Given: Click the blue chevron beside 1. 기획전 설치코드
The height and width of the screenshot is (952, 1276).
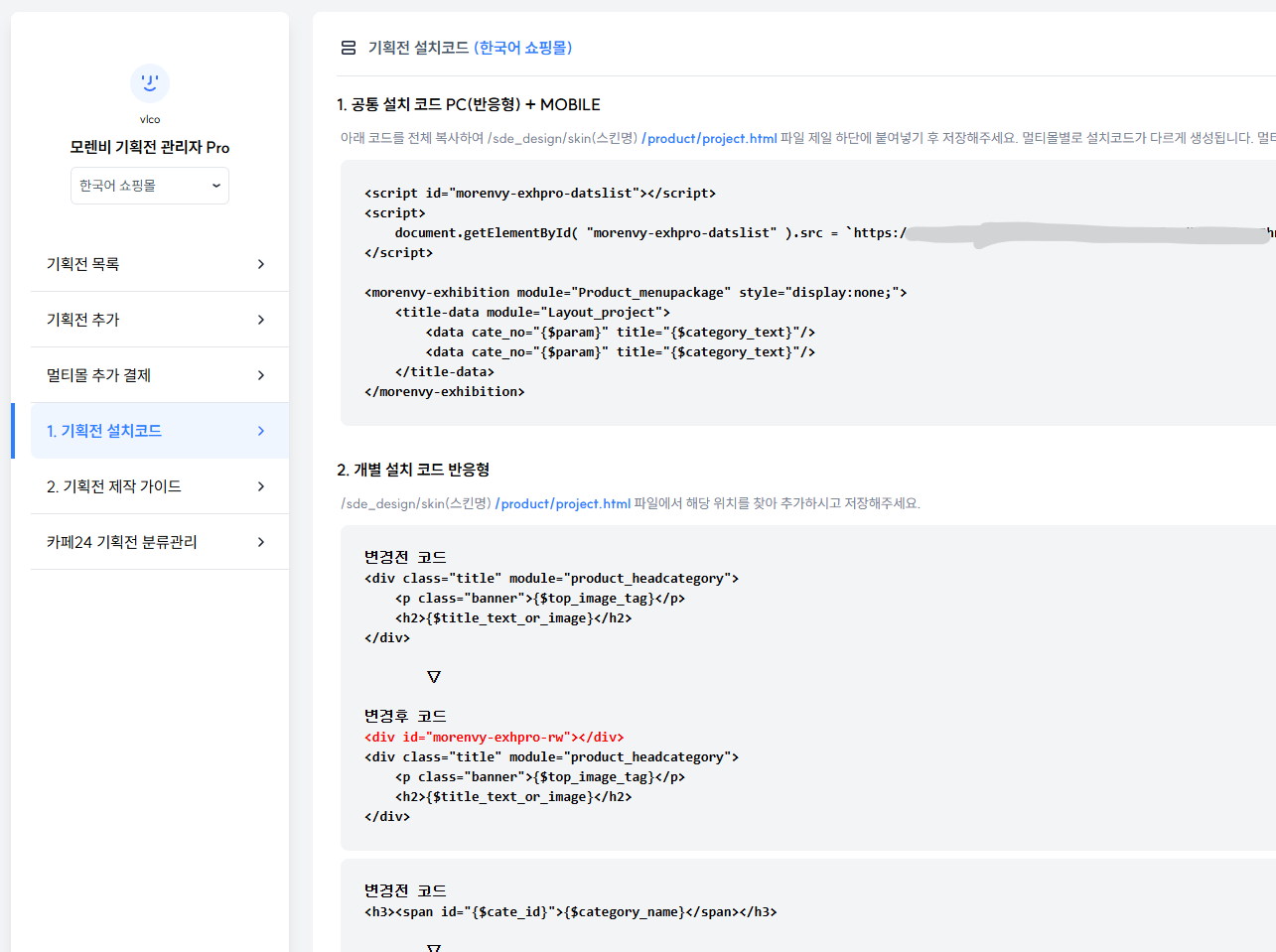Looking at the screenshot, I should pos(261,431).
